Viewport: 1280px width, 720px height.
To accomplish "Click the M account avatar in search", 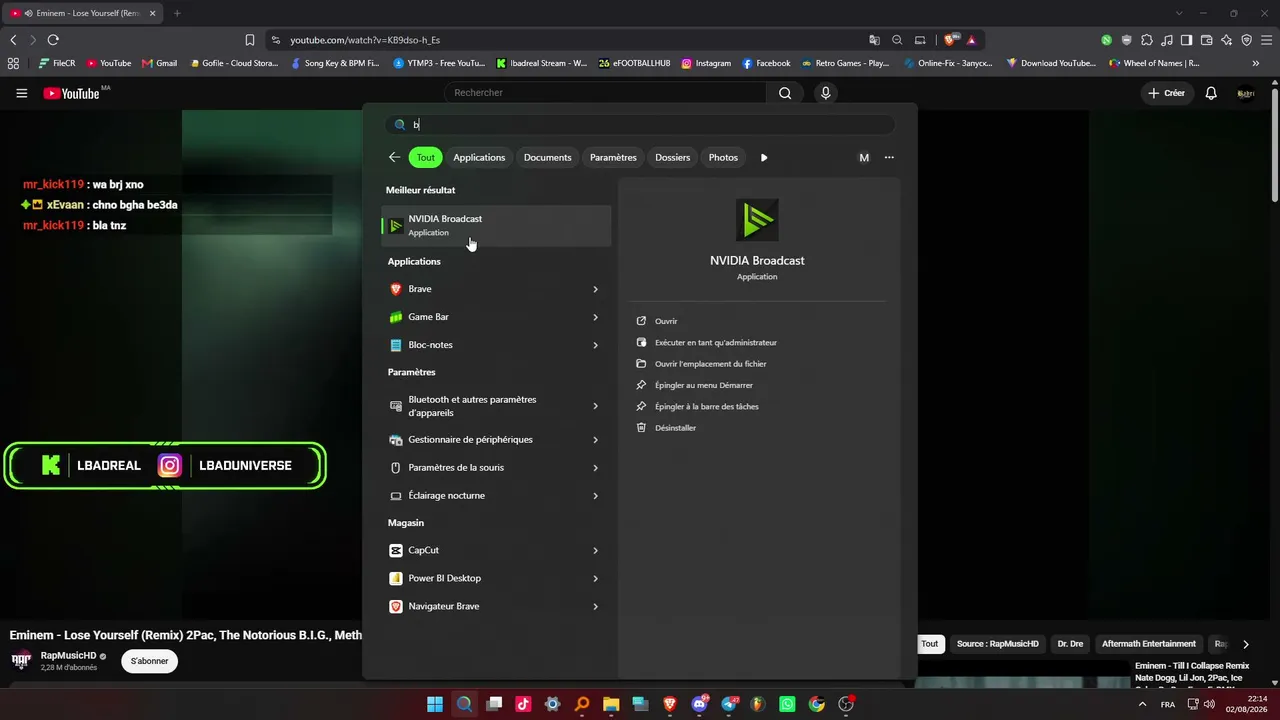I will click(x=864, y=157).
